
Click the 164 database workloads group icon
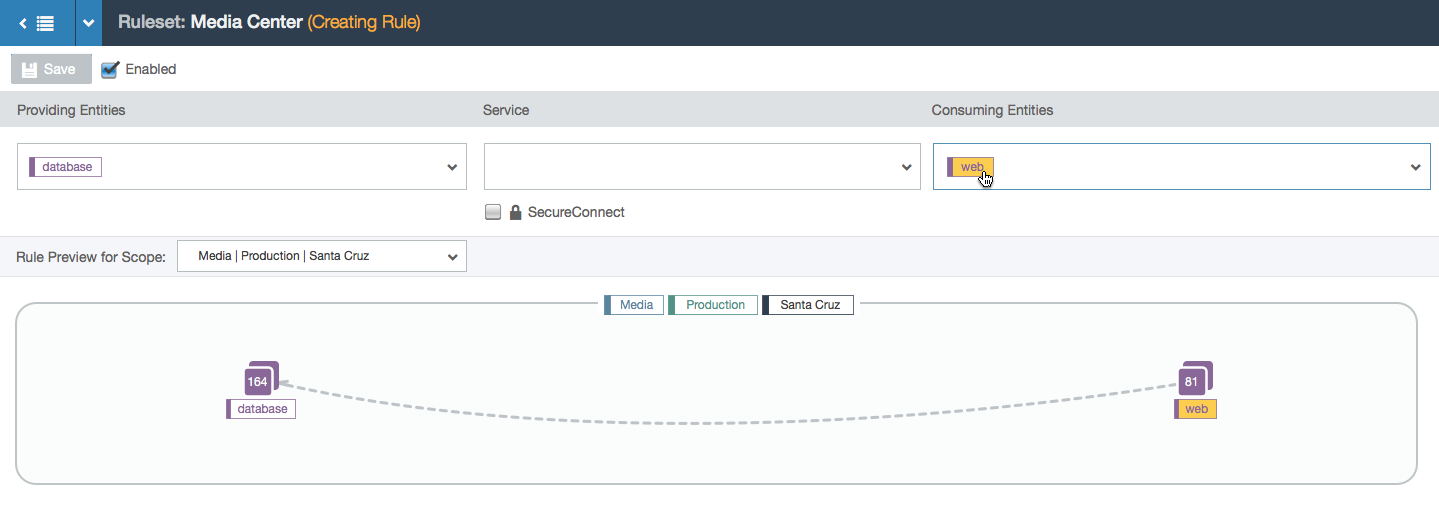[x=261, y=378]
